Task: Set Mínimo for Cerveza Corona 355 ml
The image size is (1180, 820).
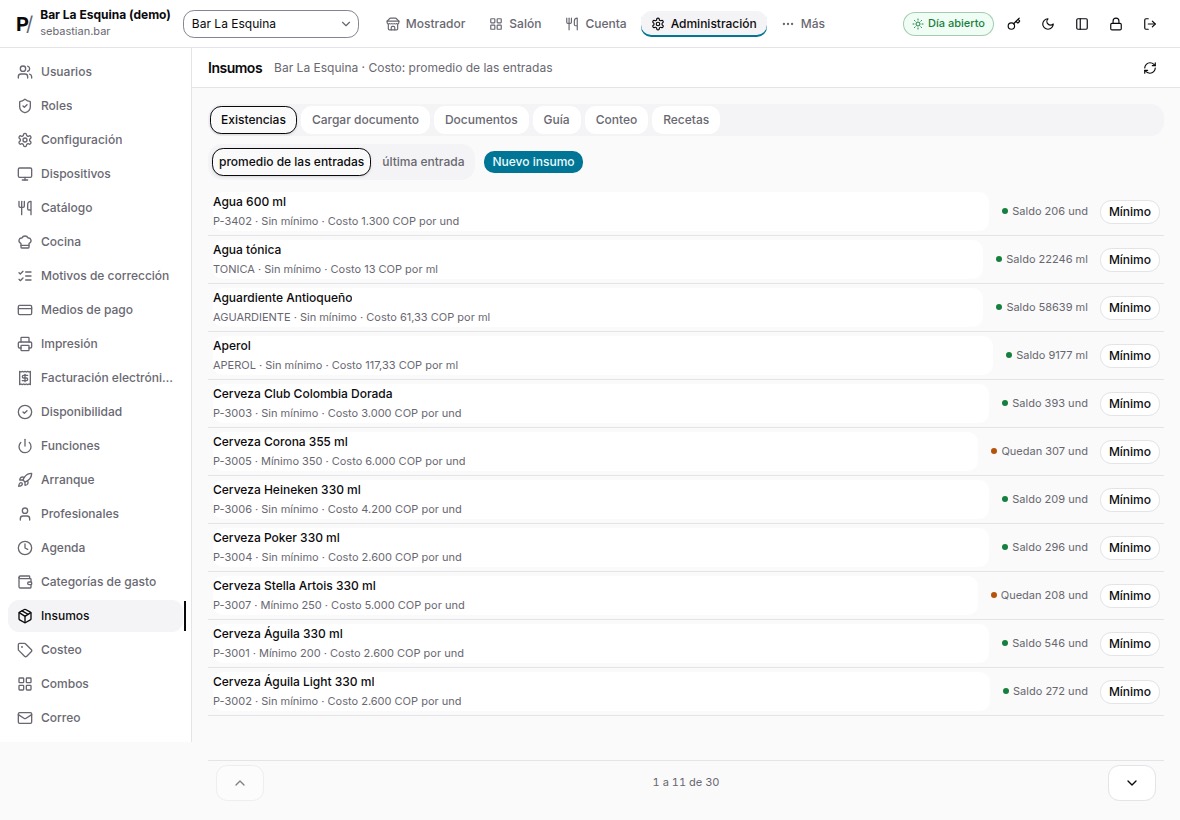Action: [1130, 451]
